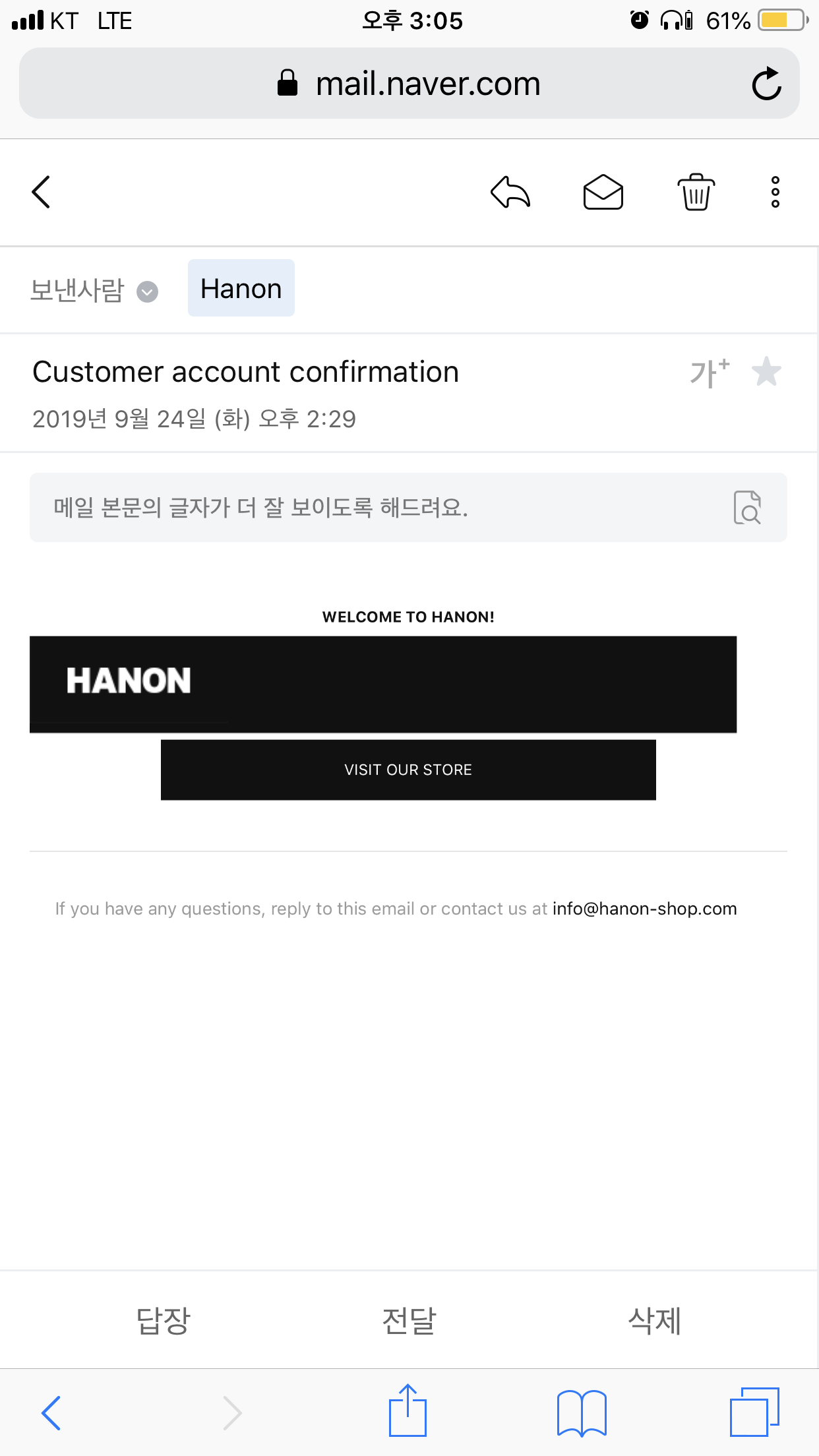The height and width of the screenshot is (1456, 819).
Task: Reload page using Safari refresh icon
Action: click(766, 84)
